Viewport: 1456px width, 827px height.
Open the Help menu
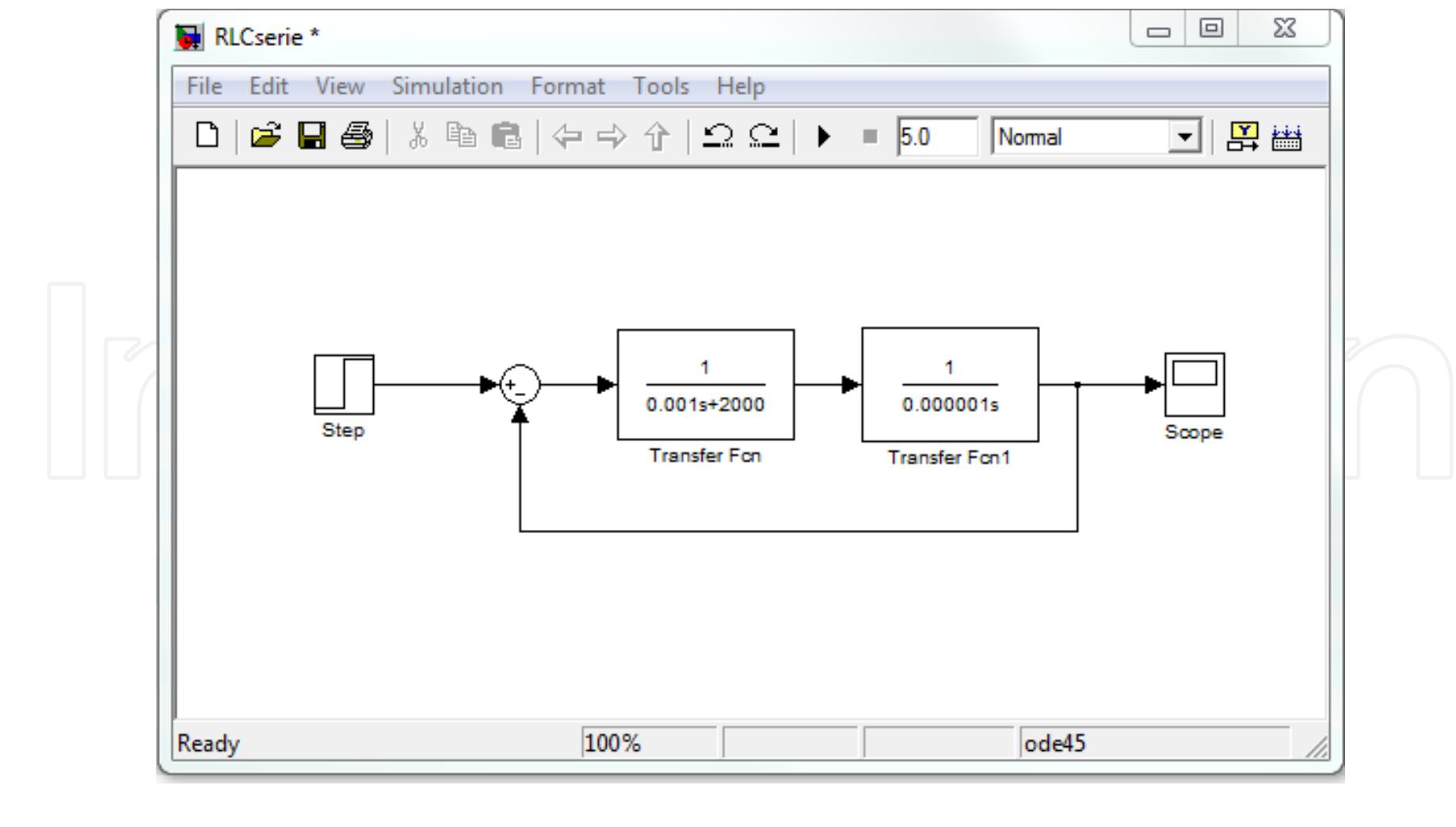741,86
